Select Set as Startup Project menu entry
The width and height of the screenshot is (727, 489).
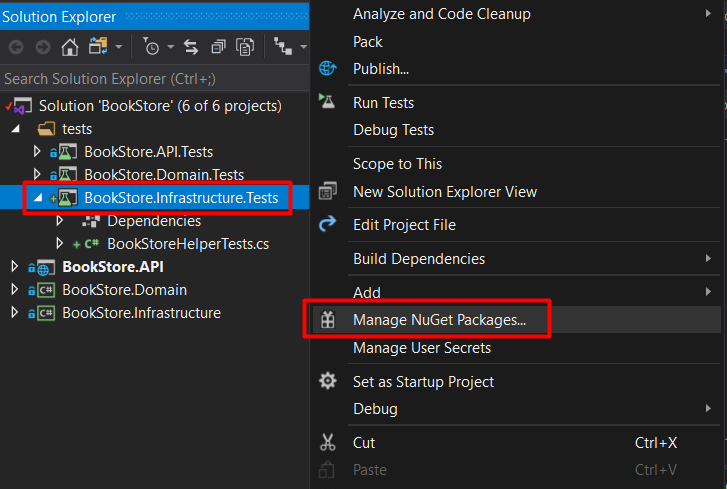click(423, 382)
